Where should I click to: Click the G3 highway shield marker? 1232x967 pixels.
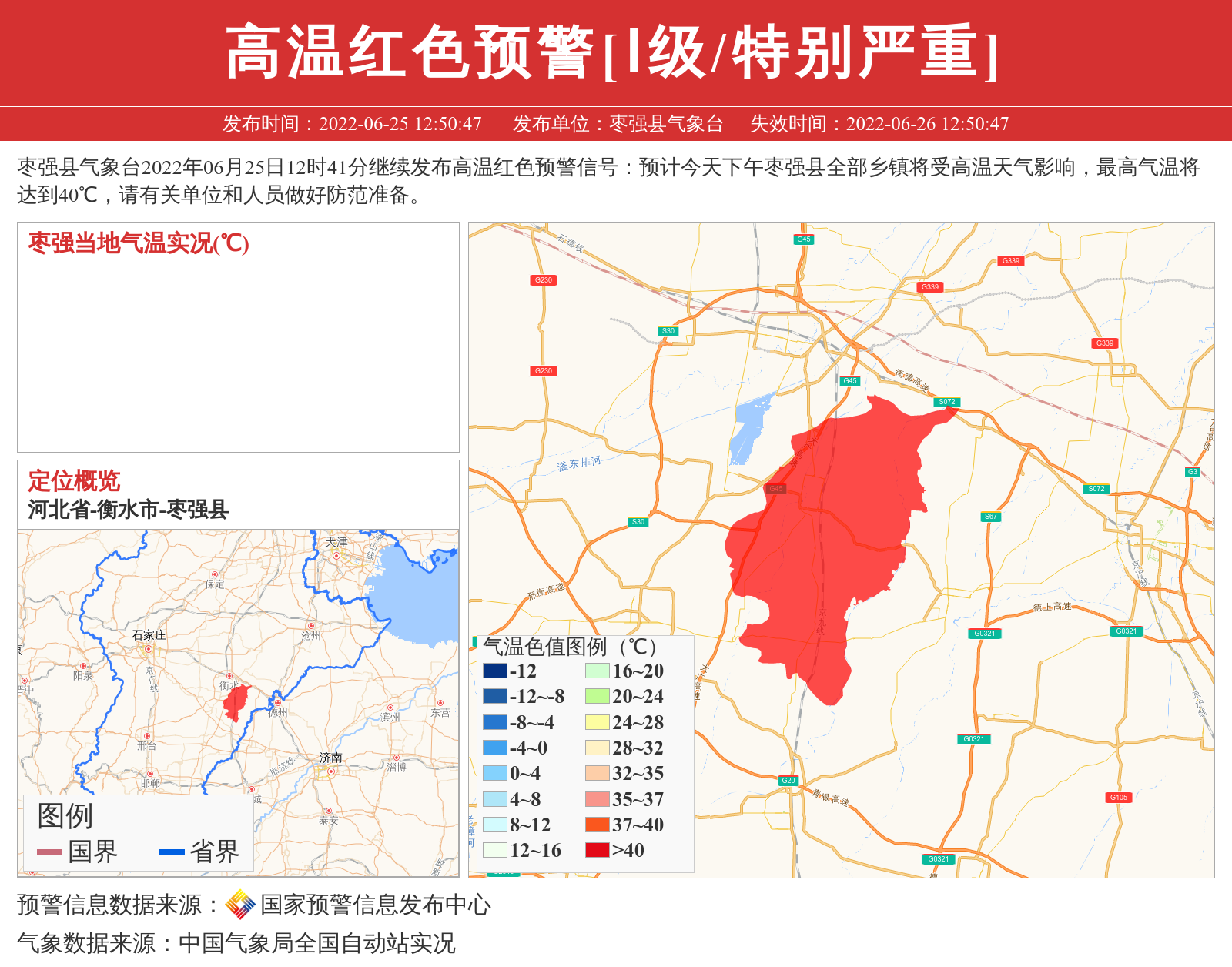[x=1192, y=472]
